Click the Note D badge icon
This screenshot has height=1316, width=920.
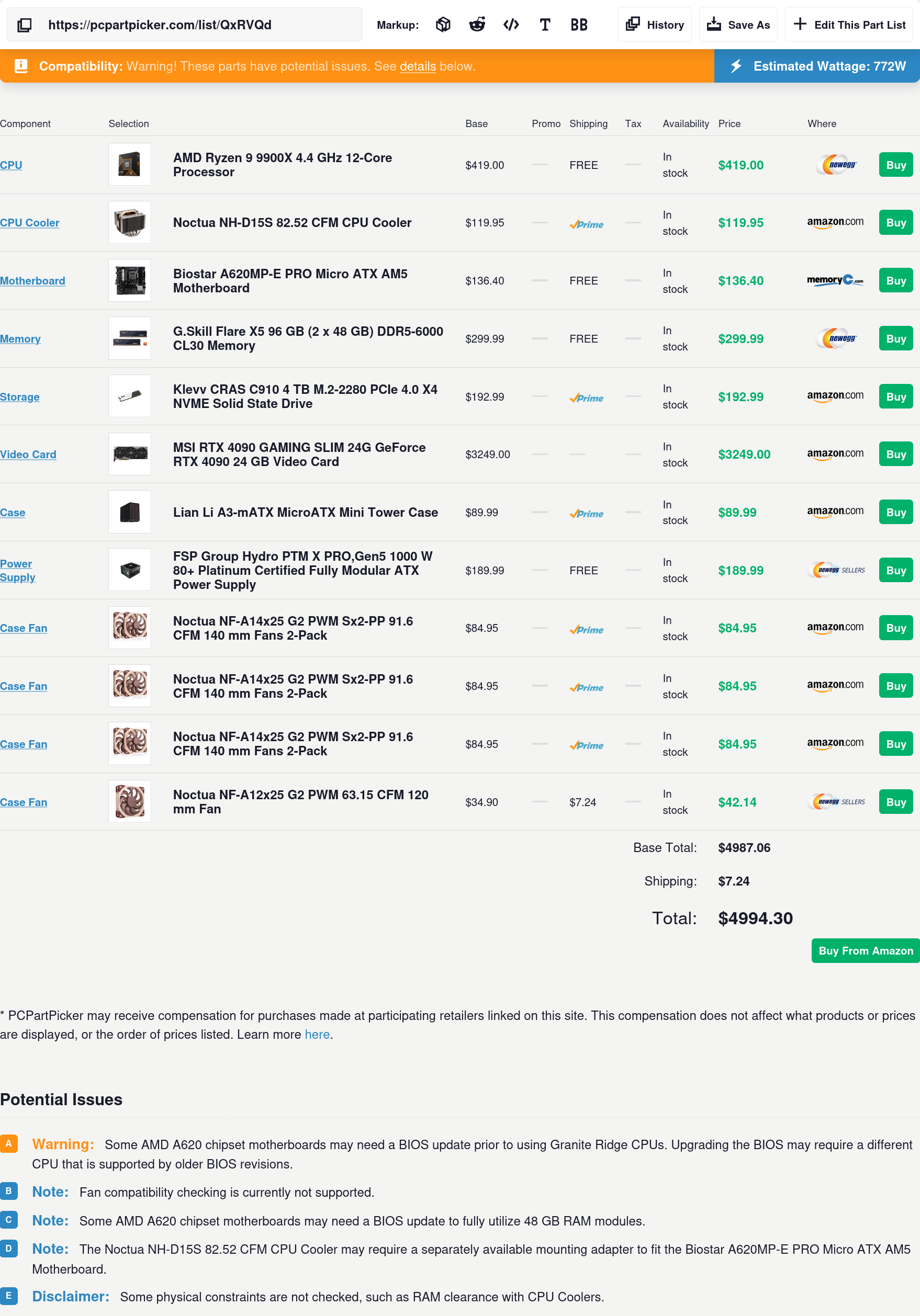(8, 1248)
